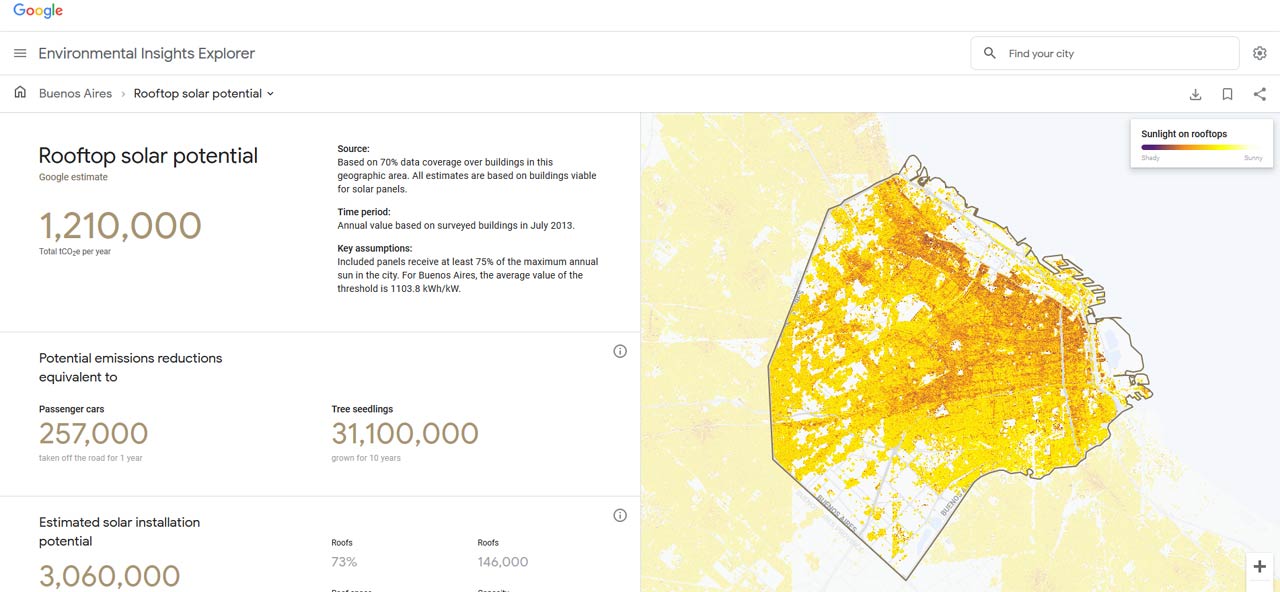Bookmark this insights page
Screen dimensions: 1280x592
1227,94
